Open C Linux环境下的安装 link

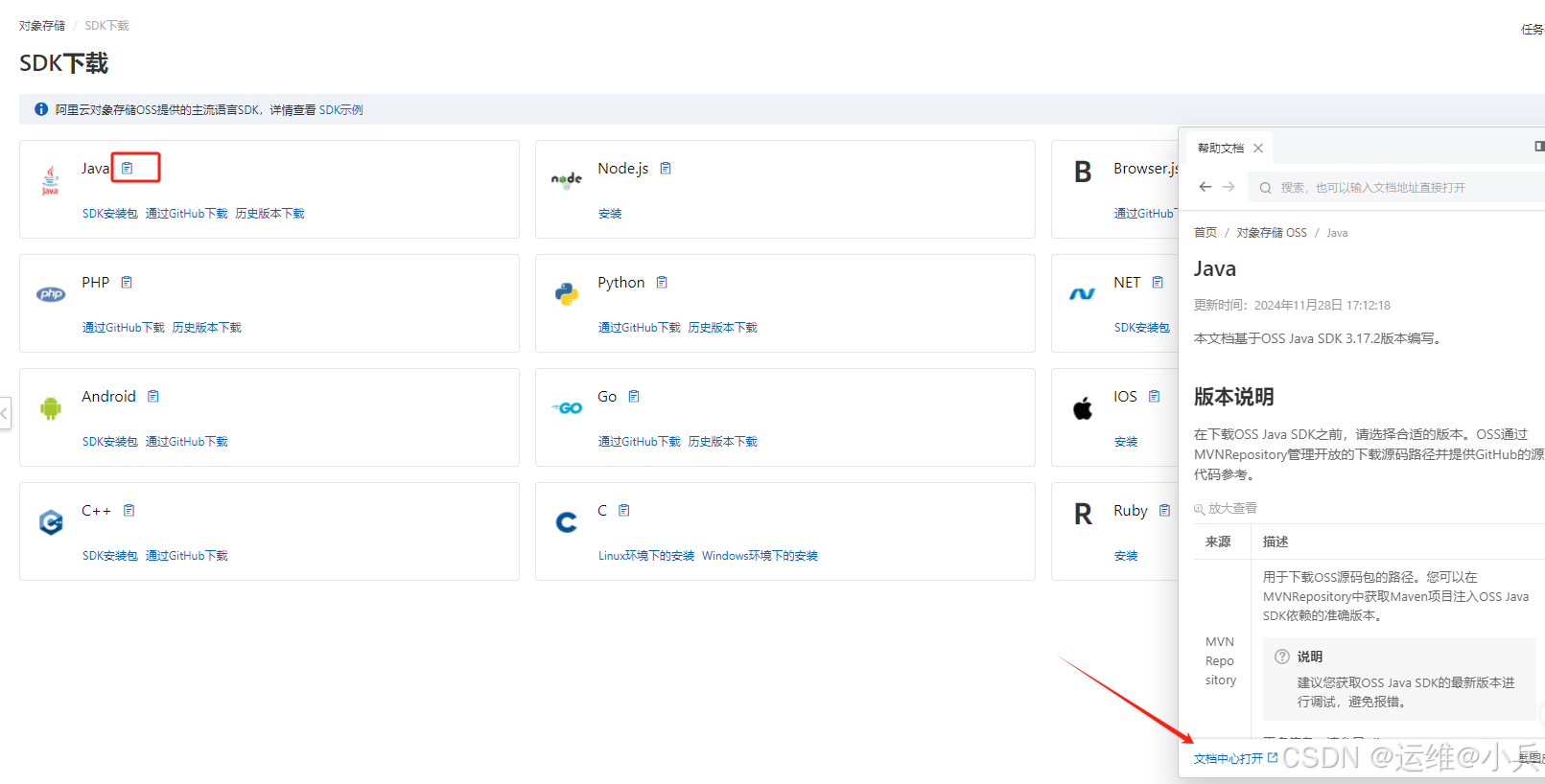[646, 556]
